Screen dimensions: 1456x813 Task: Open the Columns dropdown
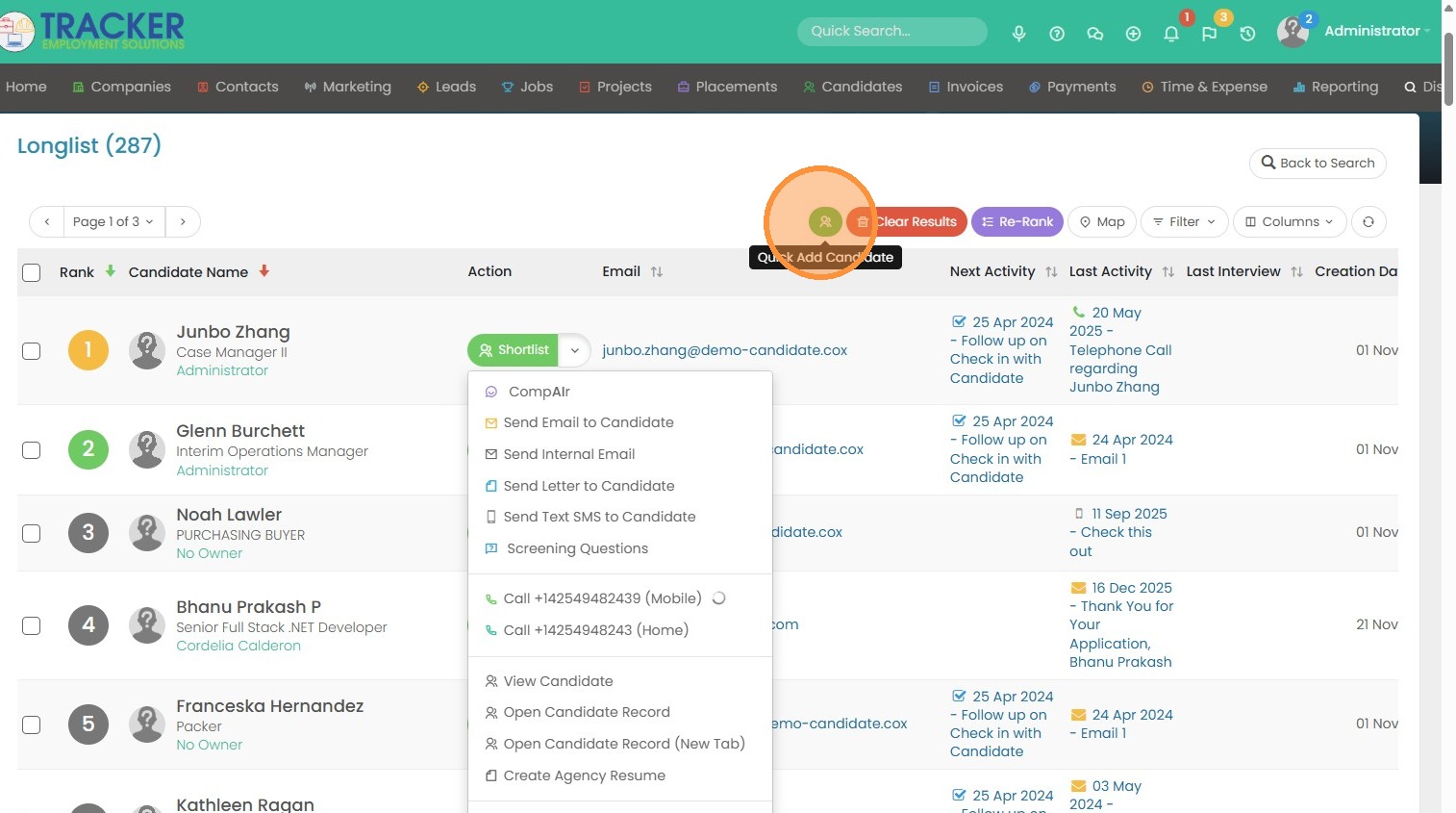coord(1290,221)
